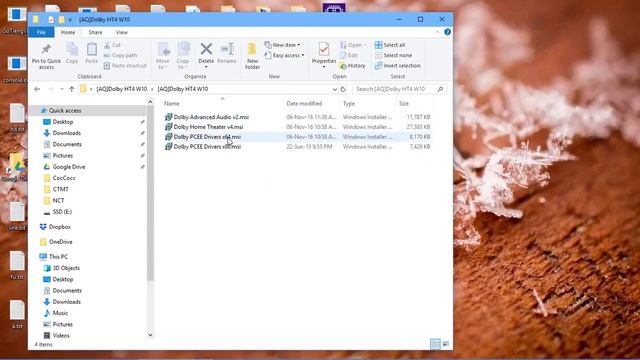Switch to the View ribbon tab
Viewport: 640px width, 360px height.
tap(121, 32)
